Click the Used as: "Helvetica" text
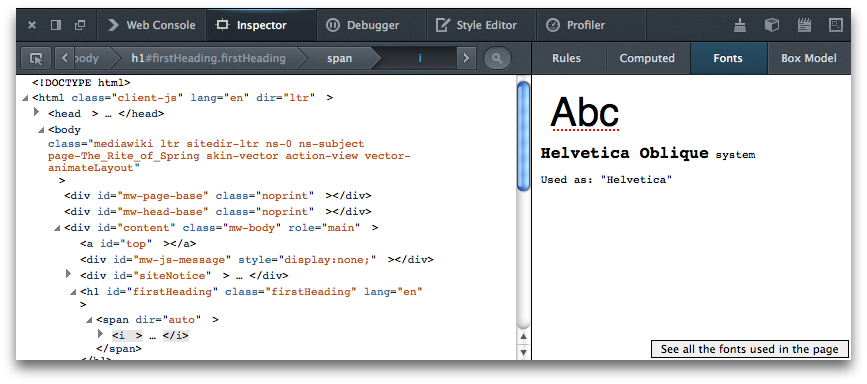This screenshot has width=867, height=384. click(606, 180)
